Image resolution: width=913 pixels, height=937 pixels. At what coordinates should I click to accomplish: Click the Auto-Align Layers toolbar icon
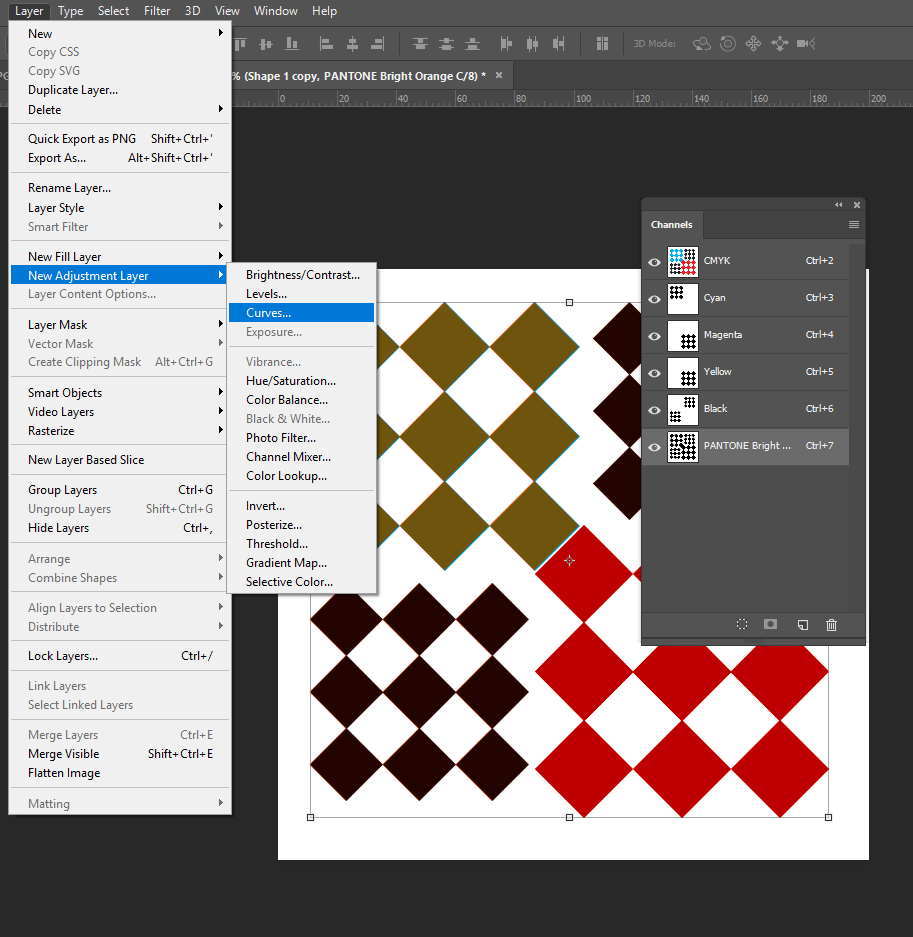point(602,43)
